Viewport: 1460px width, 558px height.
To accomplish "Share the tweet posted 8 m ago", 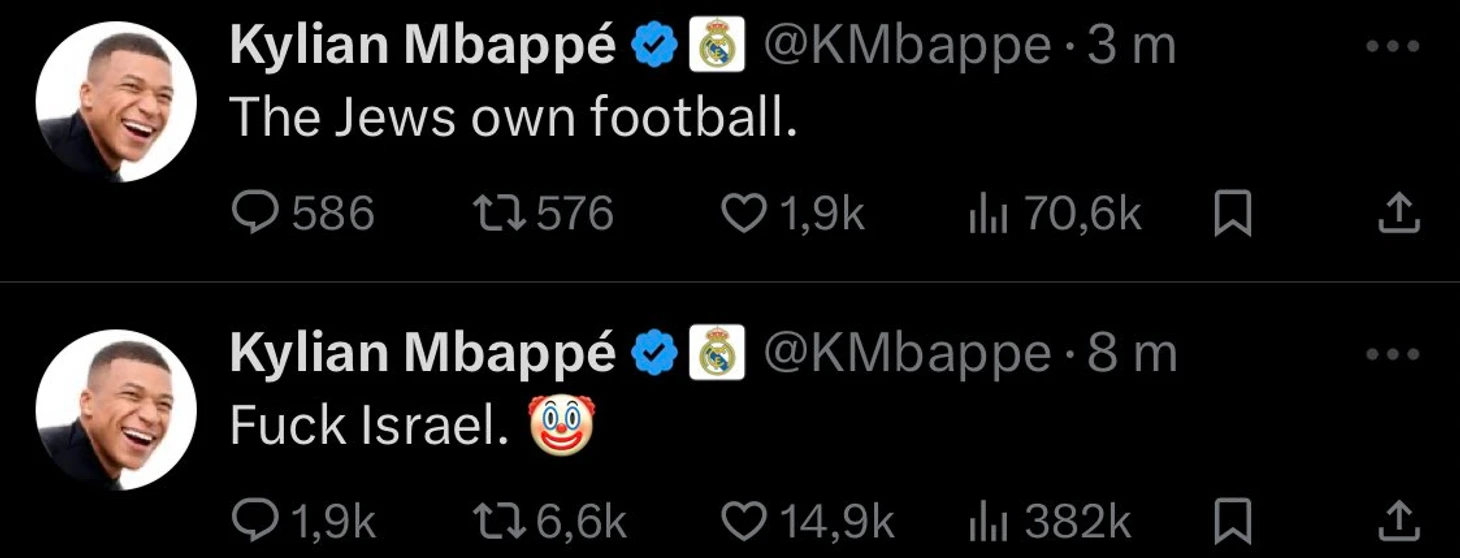I will [1399, 521].
